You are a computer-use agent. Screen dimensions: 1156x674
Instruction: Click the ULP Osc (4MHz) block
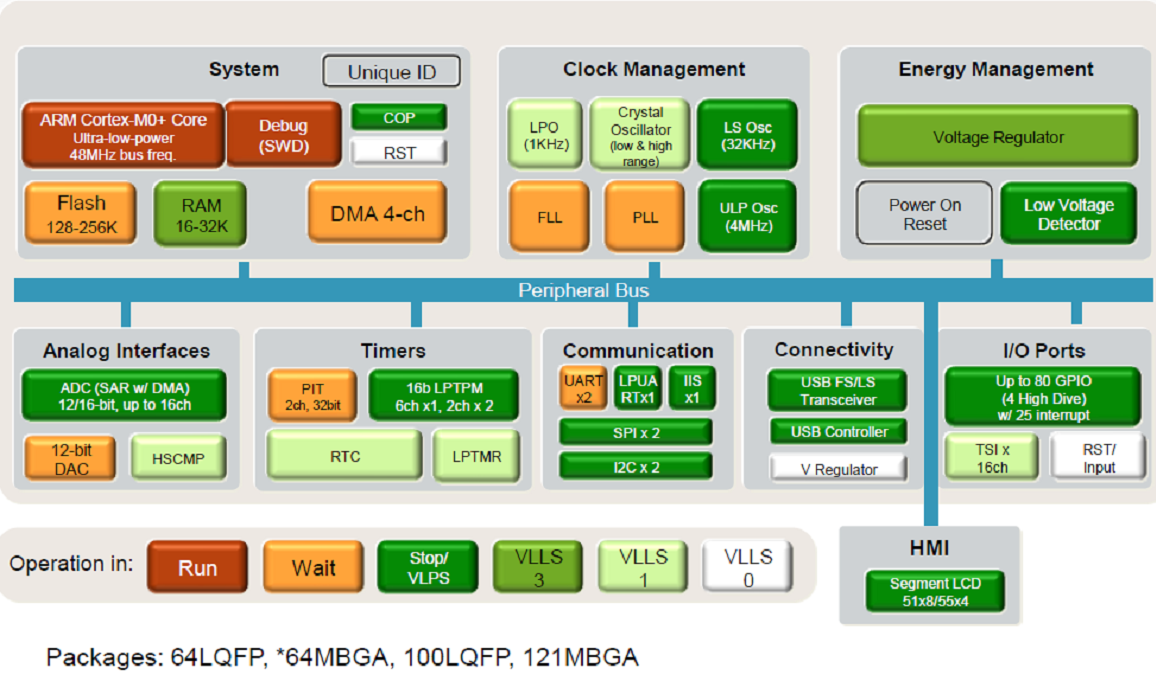point(747,216)
